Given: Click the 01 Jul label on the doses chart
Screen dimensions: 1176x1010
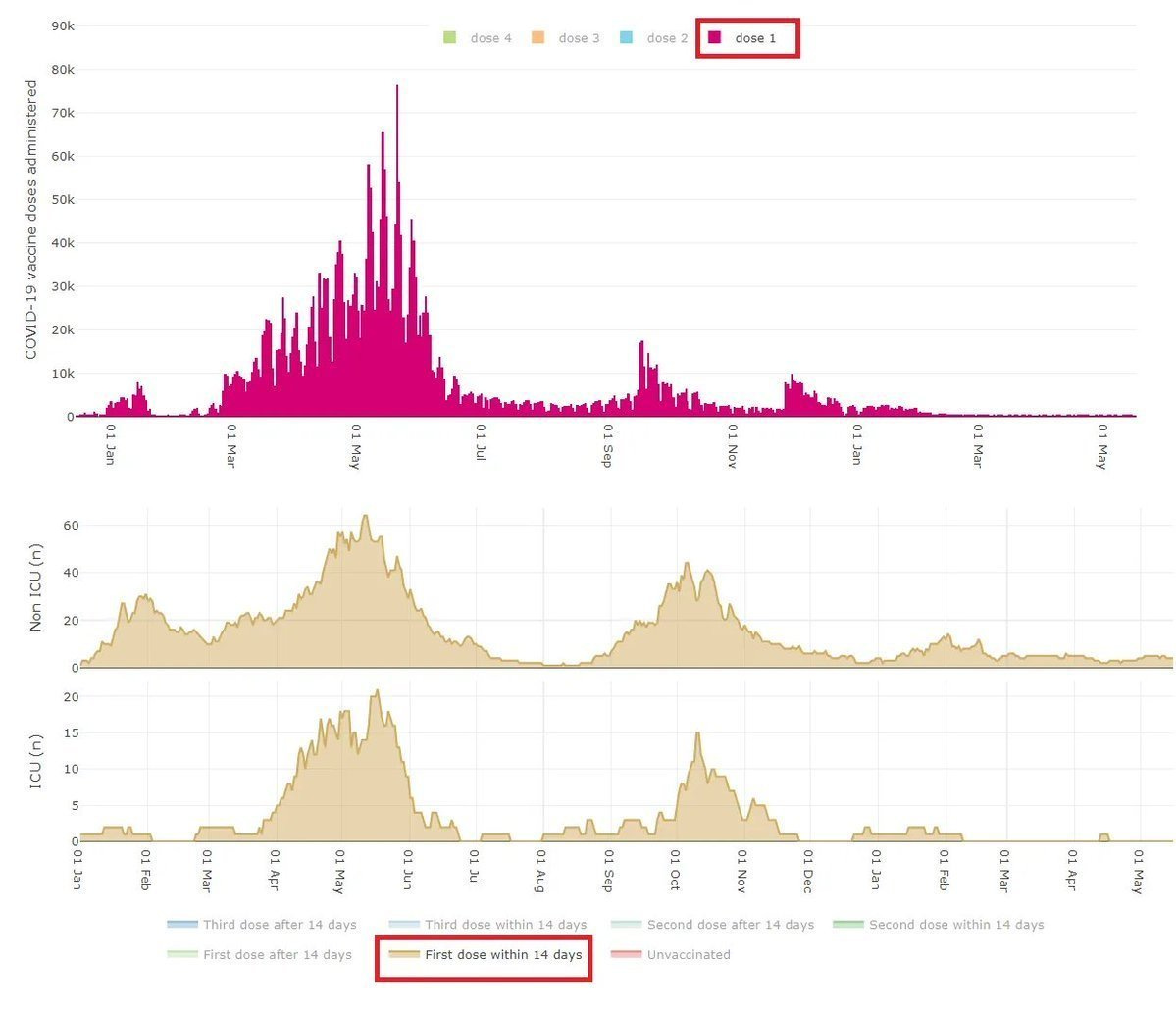Looking at the screenshot, I should pyautogui.click(x=481, y=442).
